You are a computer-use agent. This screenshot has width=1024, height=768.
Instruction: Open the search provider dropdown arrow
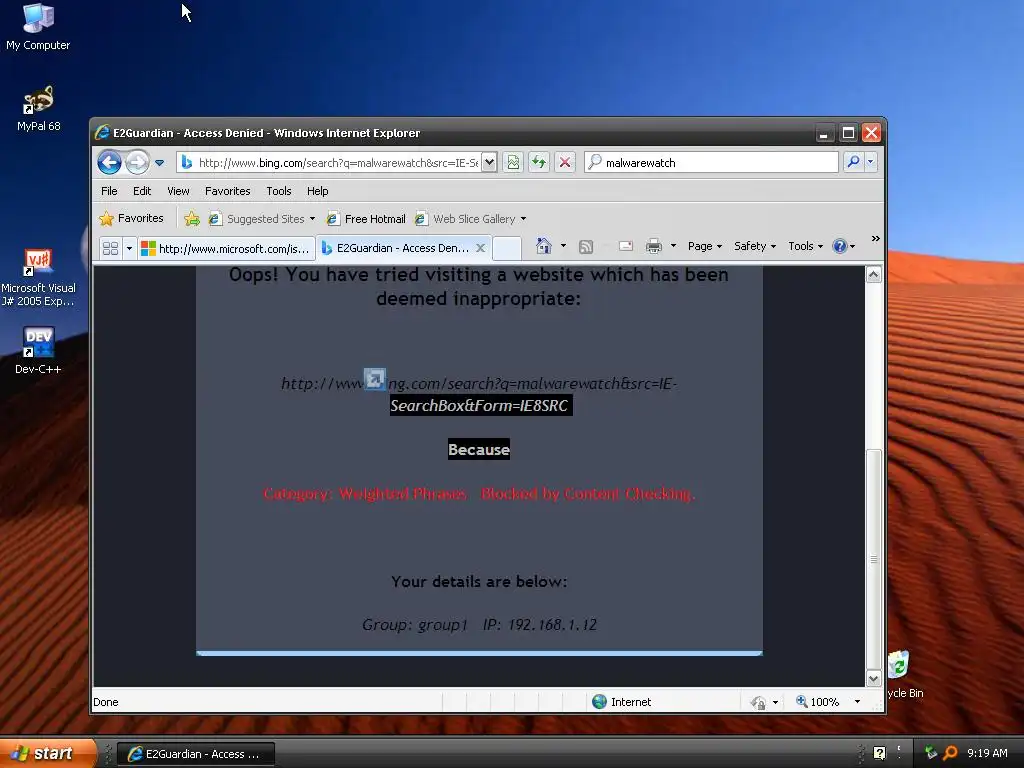click(871, 162)
